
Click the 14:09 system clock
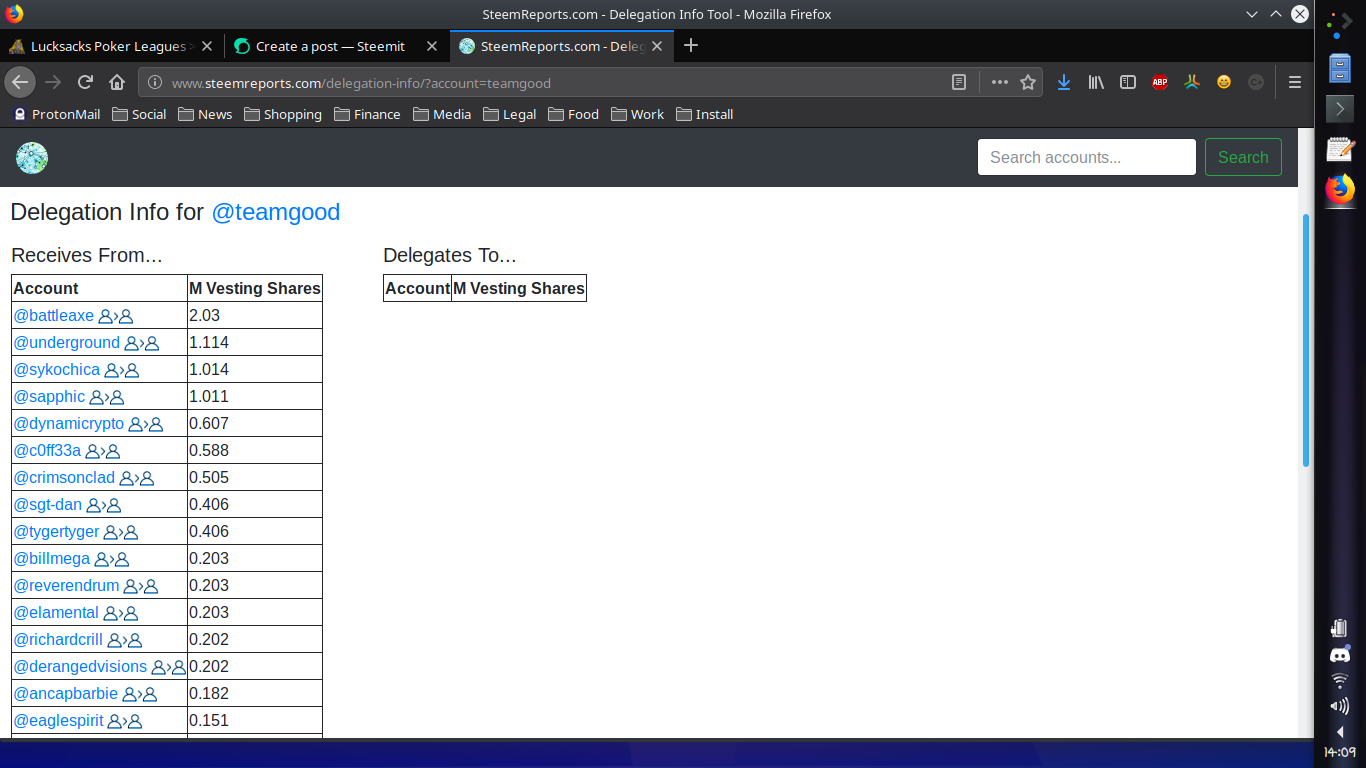[1340, 752]
